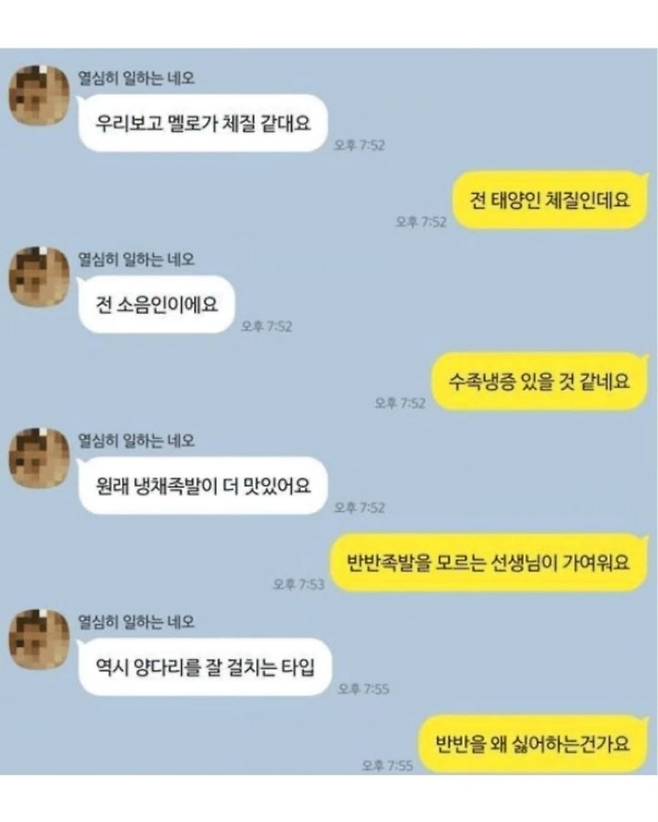Select white bubble '전 소음인이에요'
Viewport: 658px width, 822px height.
click(156, 305)
